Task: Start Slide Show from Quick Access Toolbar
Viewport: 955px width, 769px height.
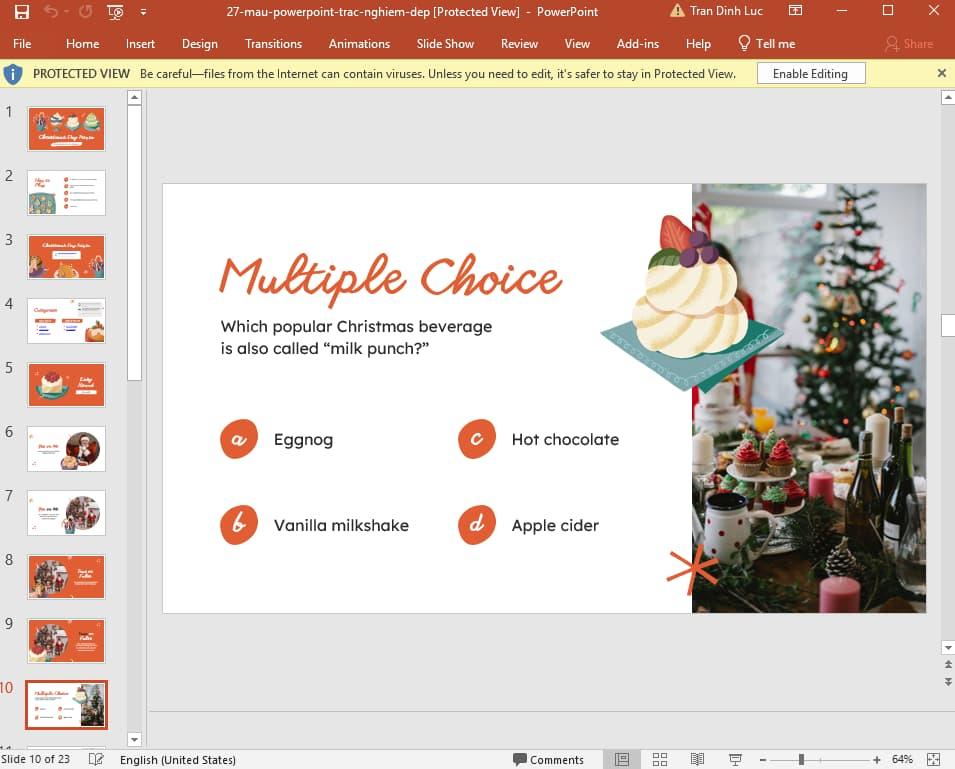Action: [x=113, y=11]
